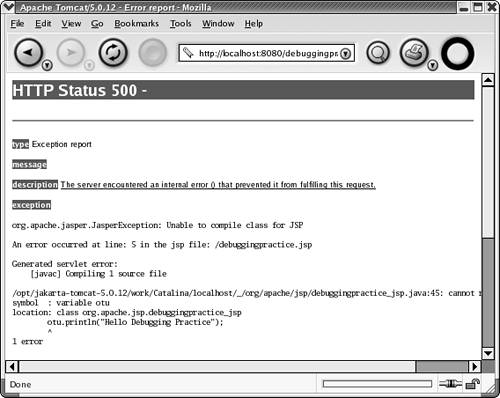The width and height of the screenshot is (500, 398).
Task: Click the greyed Forward navigation button
Action: 71,52
